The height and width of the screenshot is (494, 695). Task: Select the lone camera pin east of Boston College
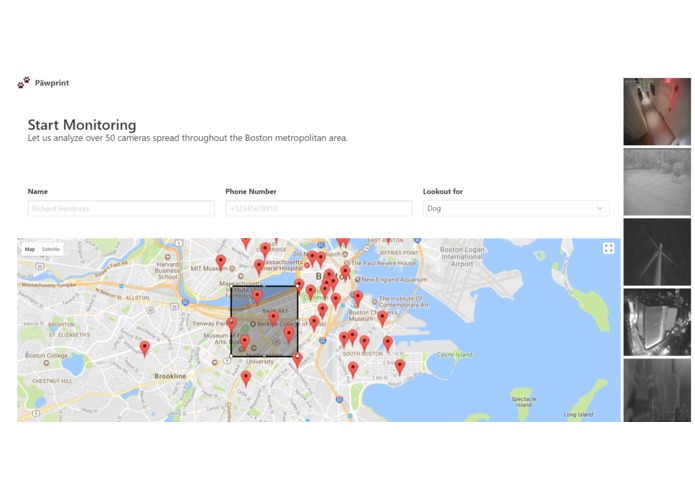144,349
